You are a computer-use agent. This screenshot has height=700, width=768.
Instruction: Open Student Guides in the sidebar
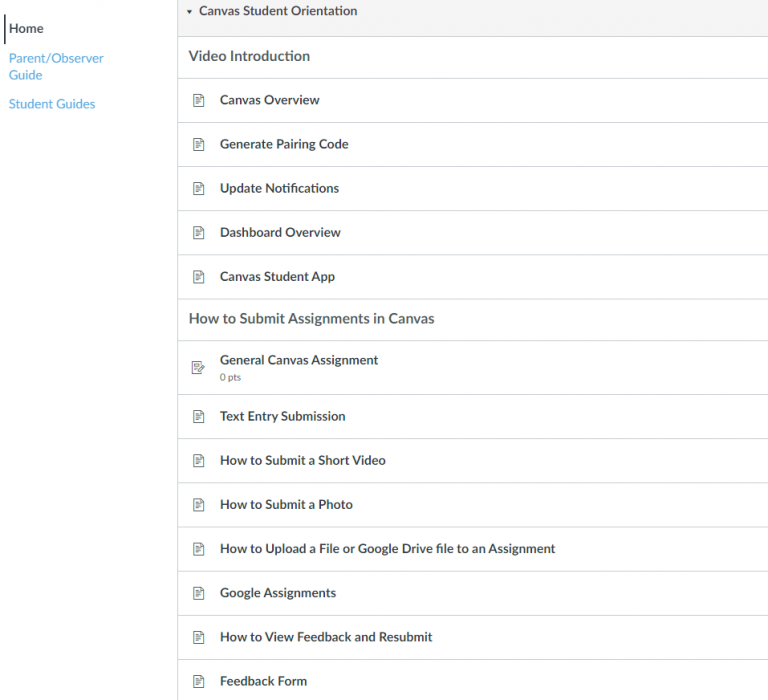(x=52, y=104)
